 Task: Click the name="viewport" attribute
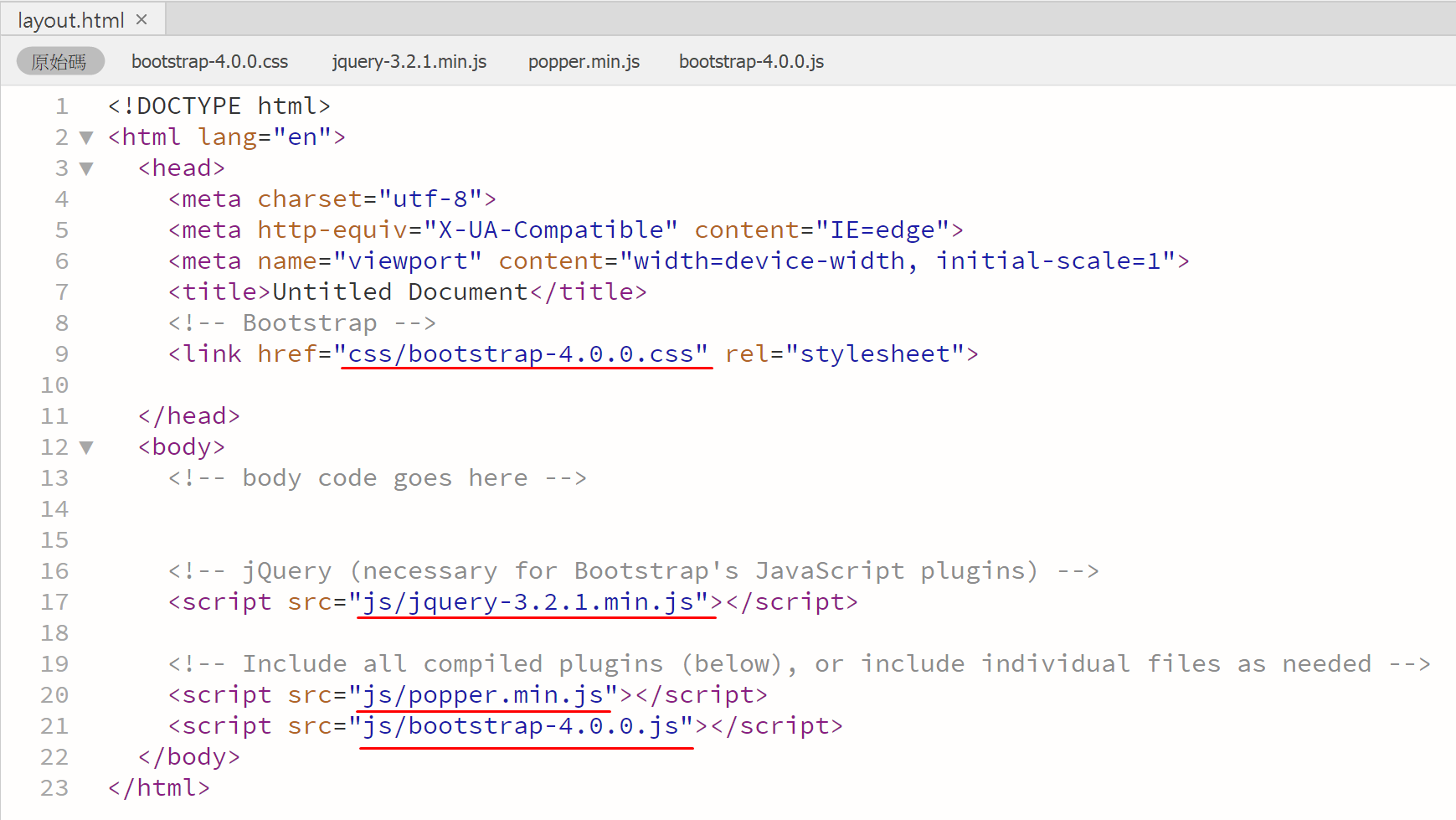tap(369, 261)
